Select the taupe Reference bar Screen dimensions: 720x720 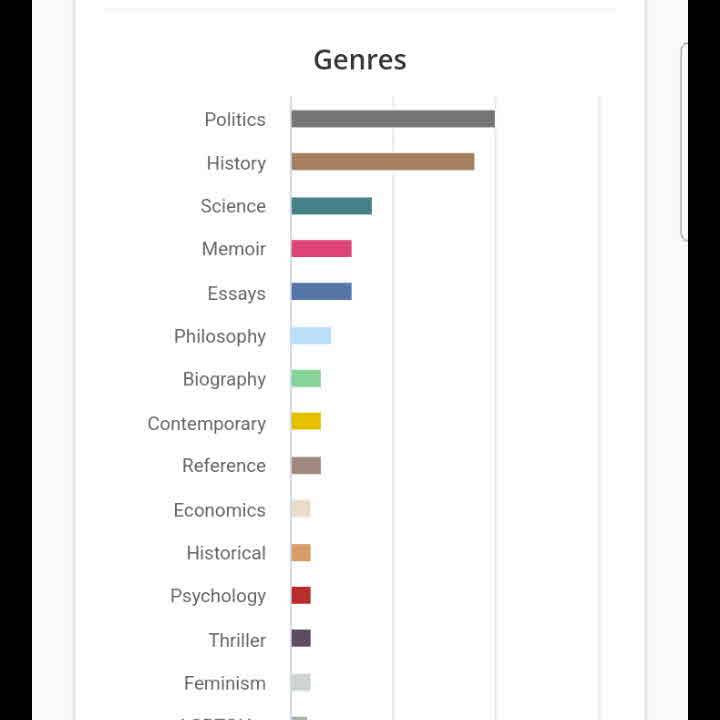[x=306, y=466]
